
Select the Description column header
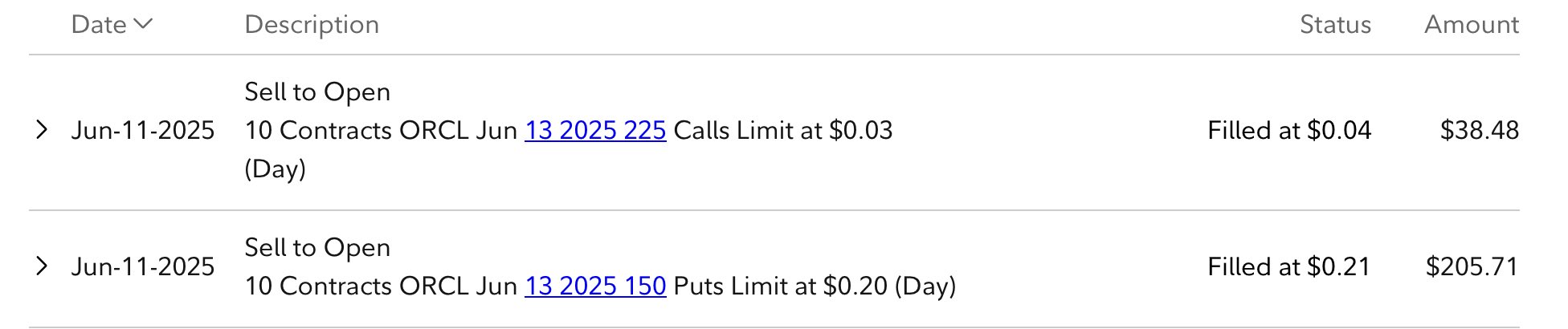coord(312,25)
